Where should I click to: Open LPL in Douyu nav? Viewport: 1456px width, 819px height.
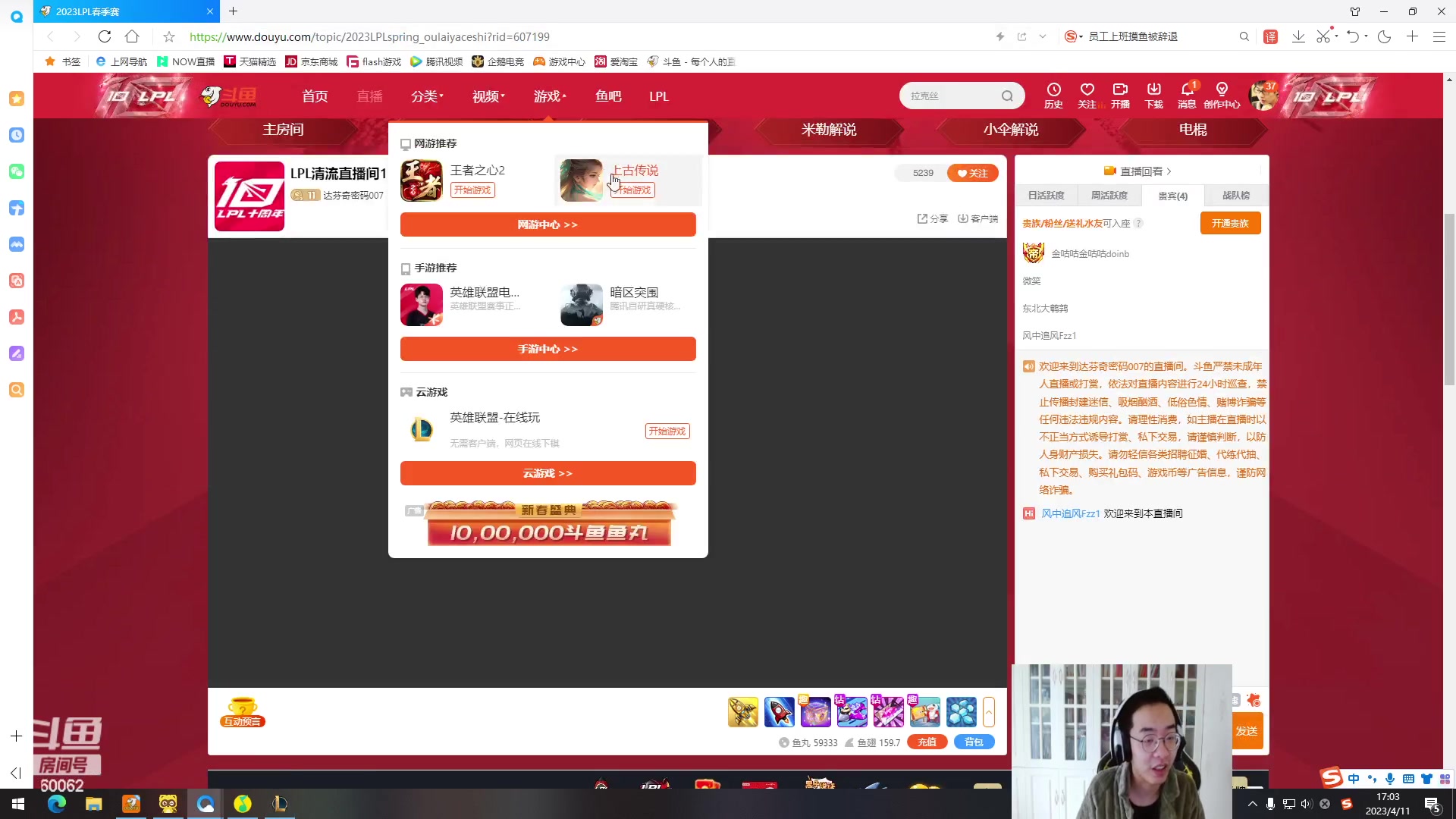[659, 96]
